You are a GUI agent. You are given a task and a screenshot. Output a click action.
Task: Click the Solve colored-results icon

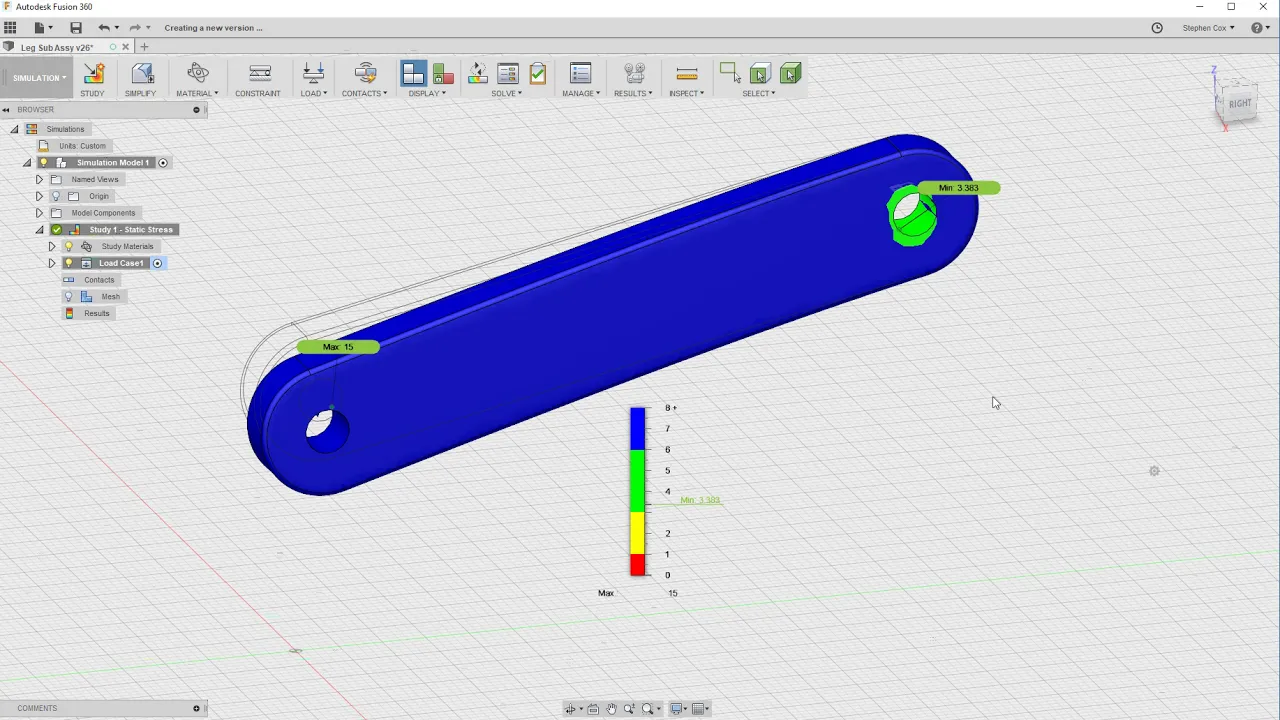tap(477, 73)
